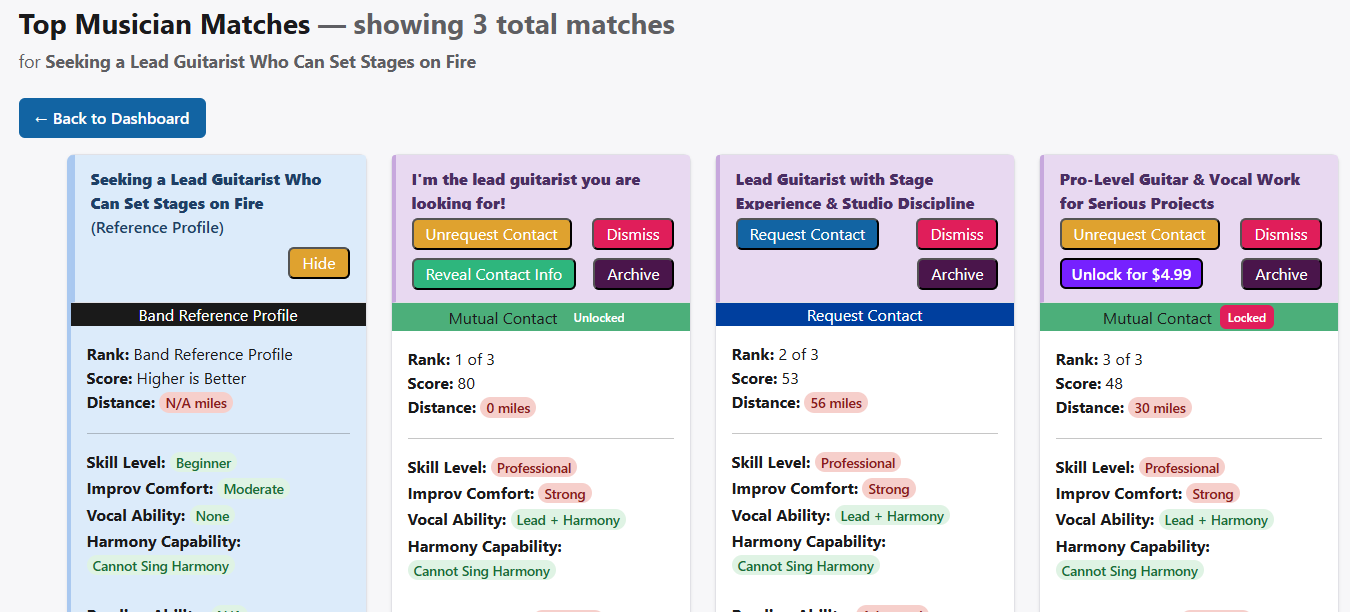This screenshot has width=1350, height=612.
Task: Click the Locked badge on rank 3 match
Action: 1246,317
